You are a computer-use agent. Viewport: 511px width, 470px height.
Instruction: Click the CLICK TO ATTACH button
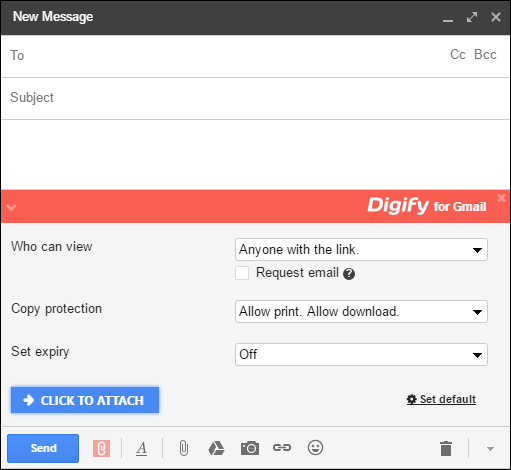(85, 400)
